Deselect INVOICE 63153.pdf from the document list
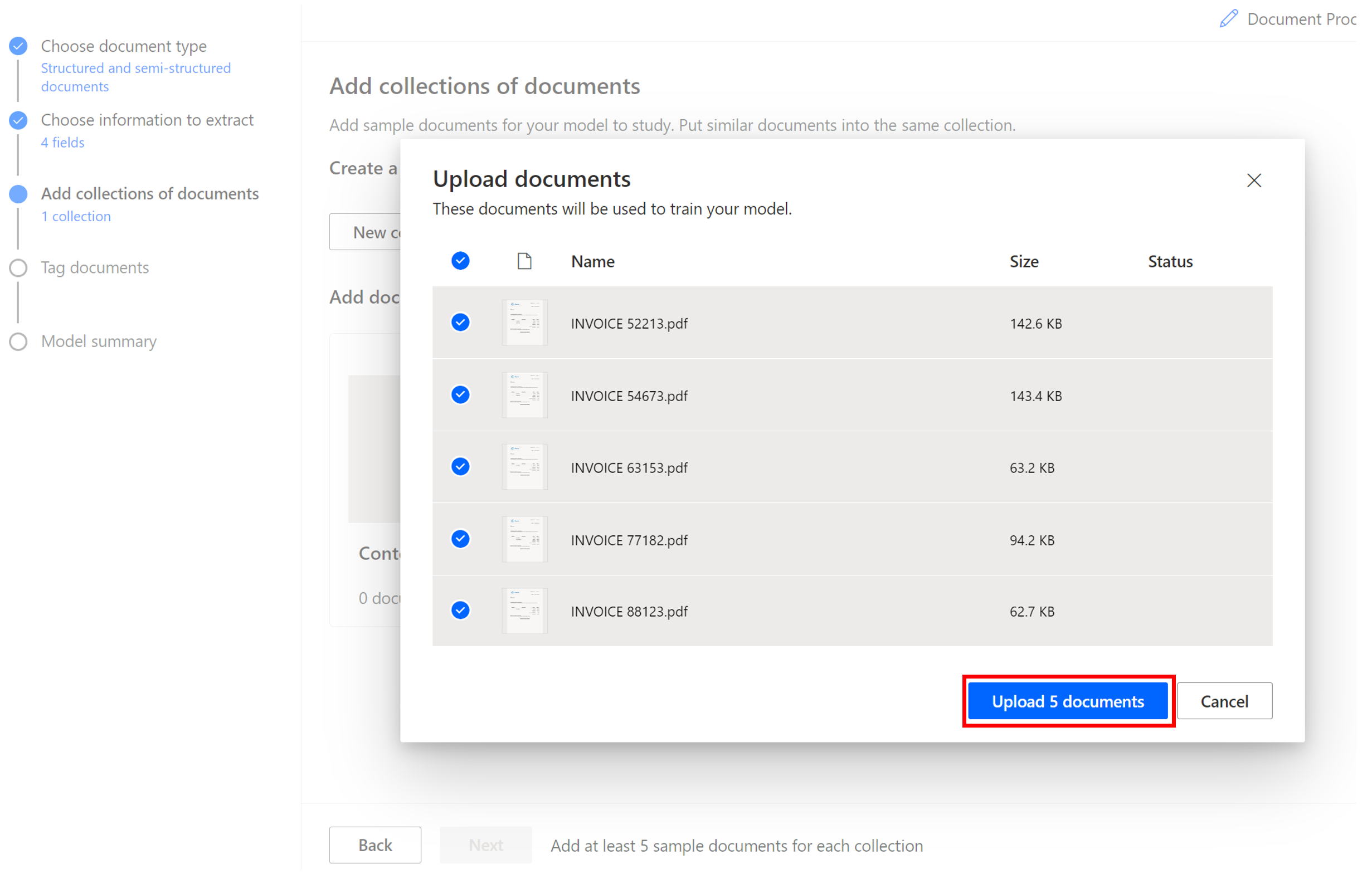Screen dimensions: 1372x888 point(460,467)
